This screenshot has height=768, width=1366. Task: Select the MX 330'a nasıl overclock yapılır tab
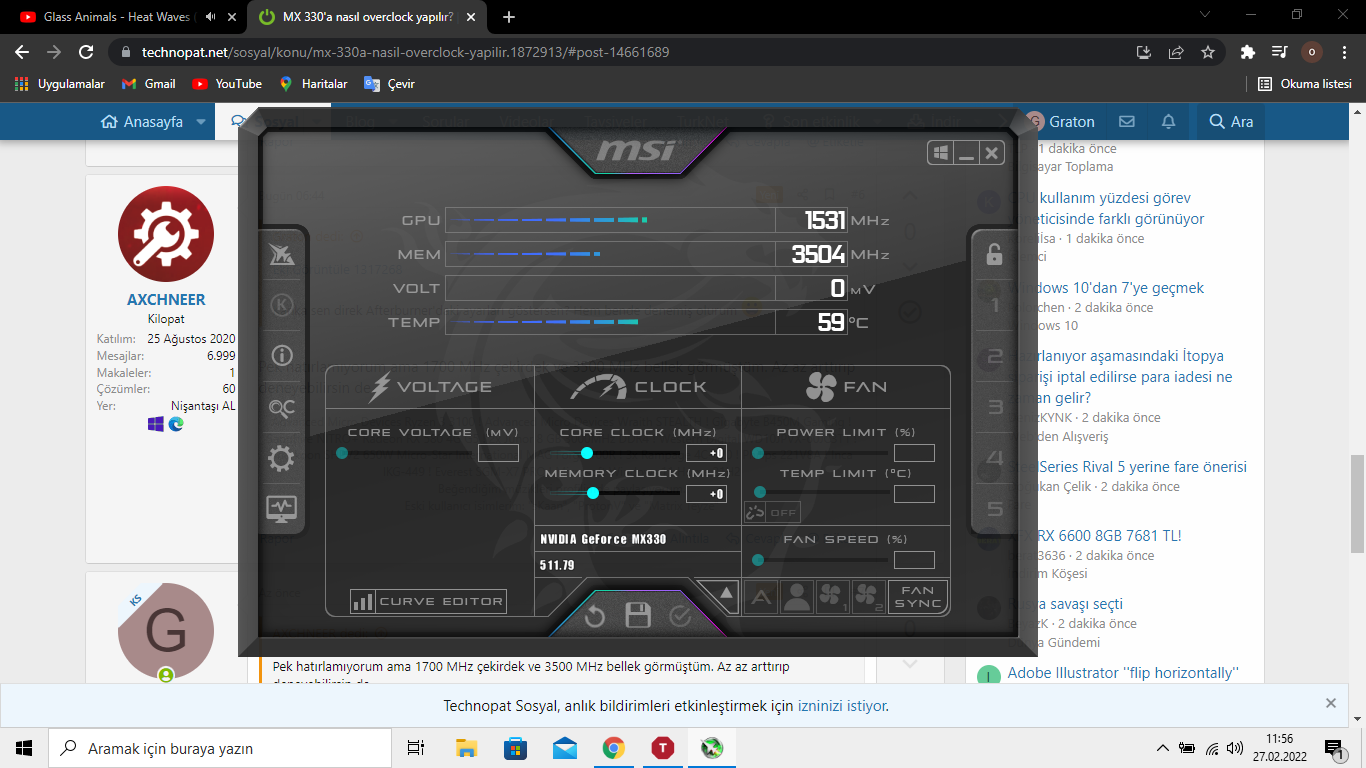[366, 17]
